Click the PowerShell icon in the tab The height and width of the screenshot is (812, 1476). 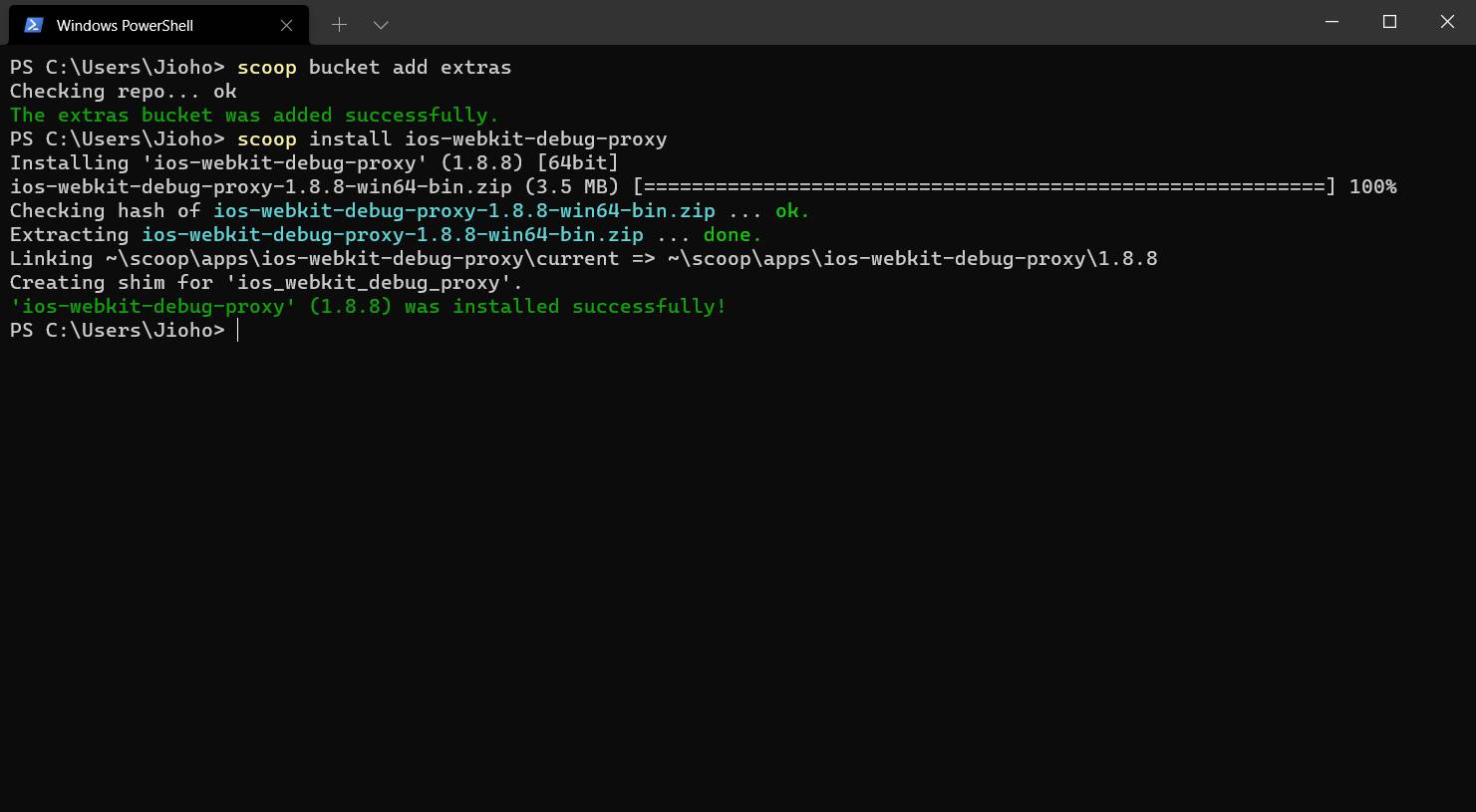(x=34, y=25)
